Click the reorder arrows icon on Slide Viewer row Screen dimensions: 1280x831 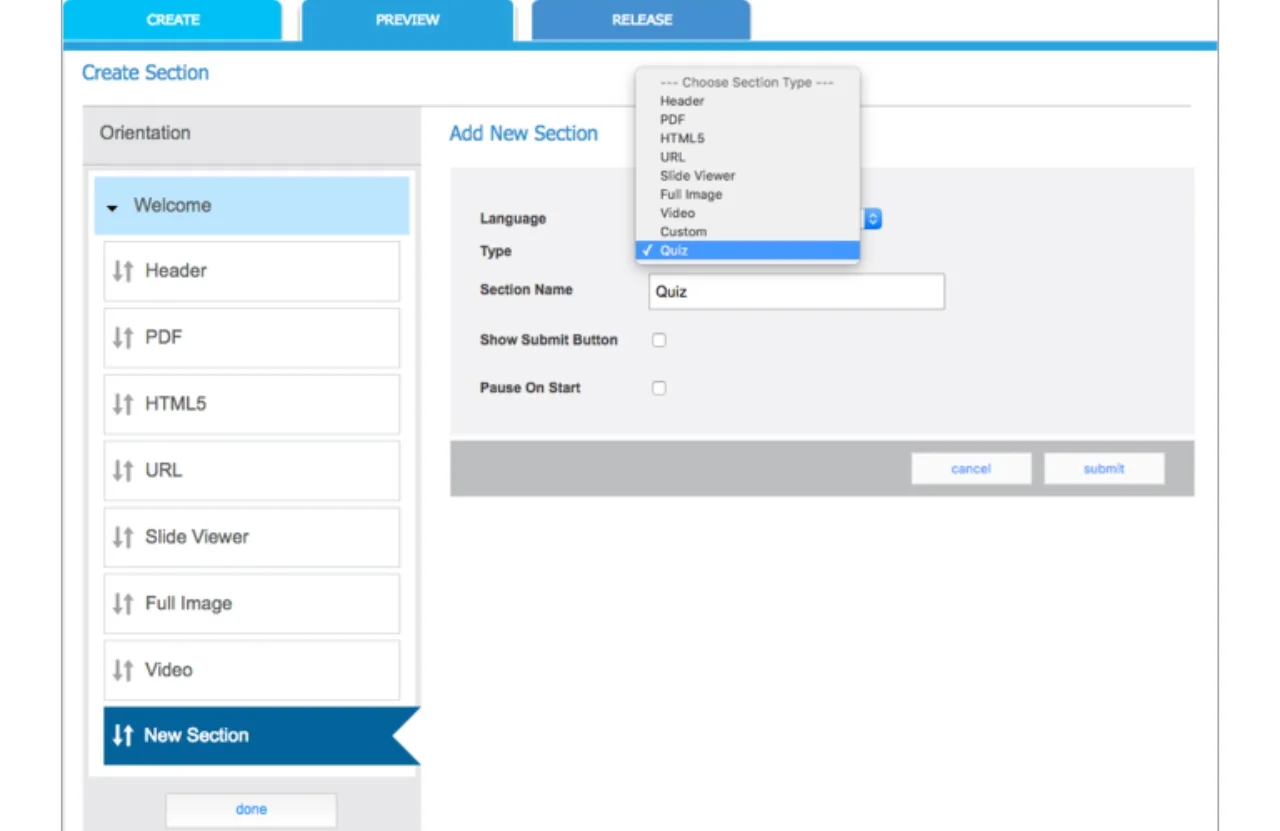click(123, 537)
